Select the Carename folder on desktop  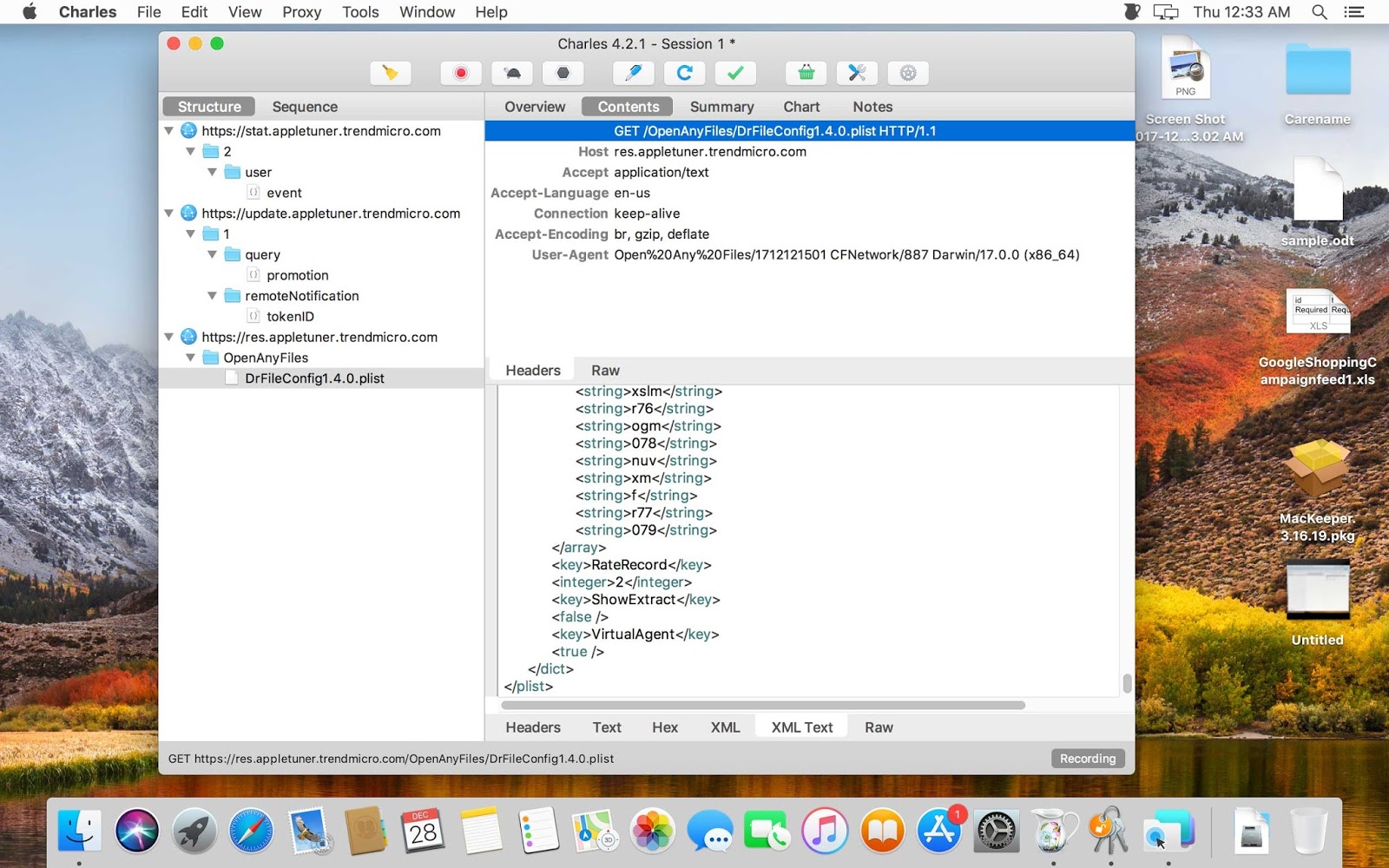pos(1318,83)
